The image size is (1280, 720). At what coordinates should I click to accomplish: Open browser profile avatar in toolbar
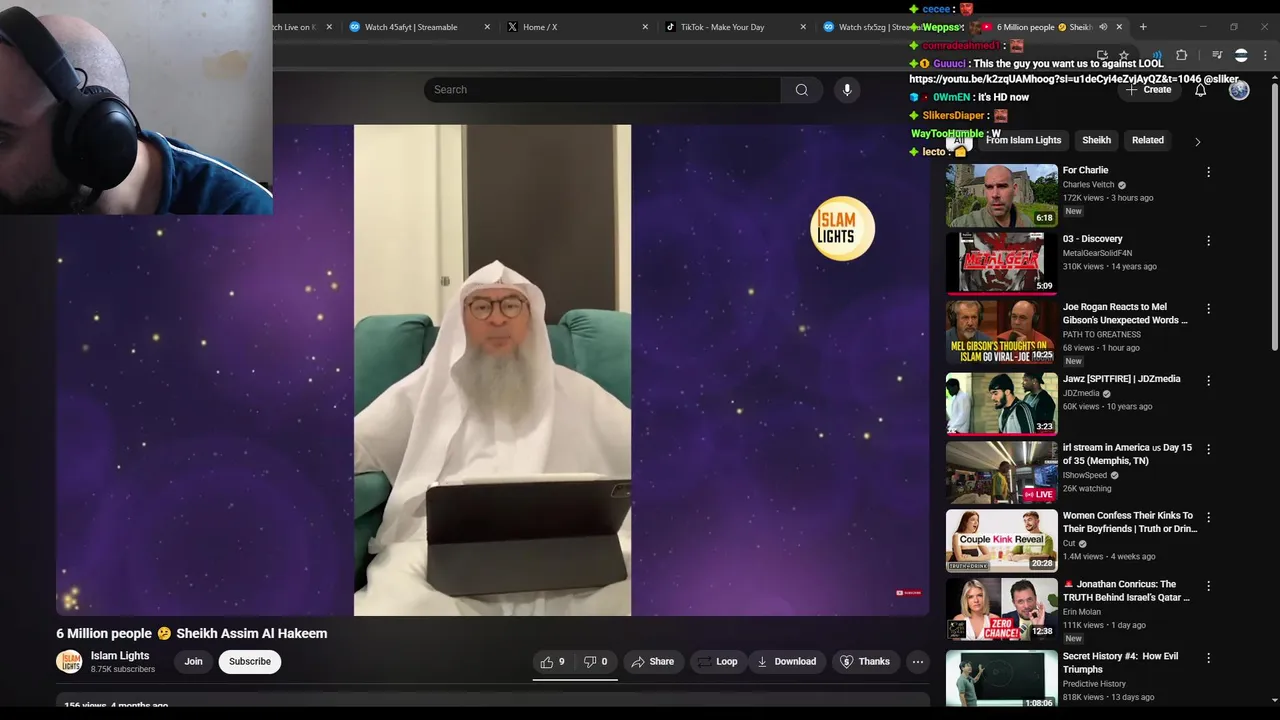1241,56
